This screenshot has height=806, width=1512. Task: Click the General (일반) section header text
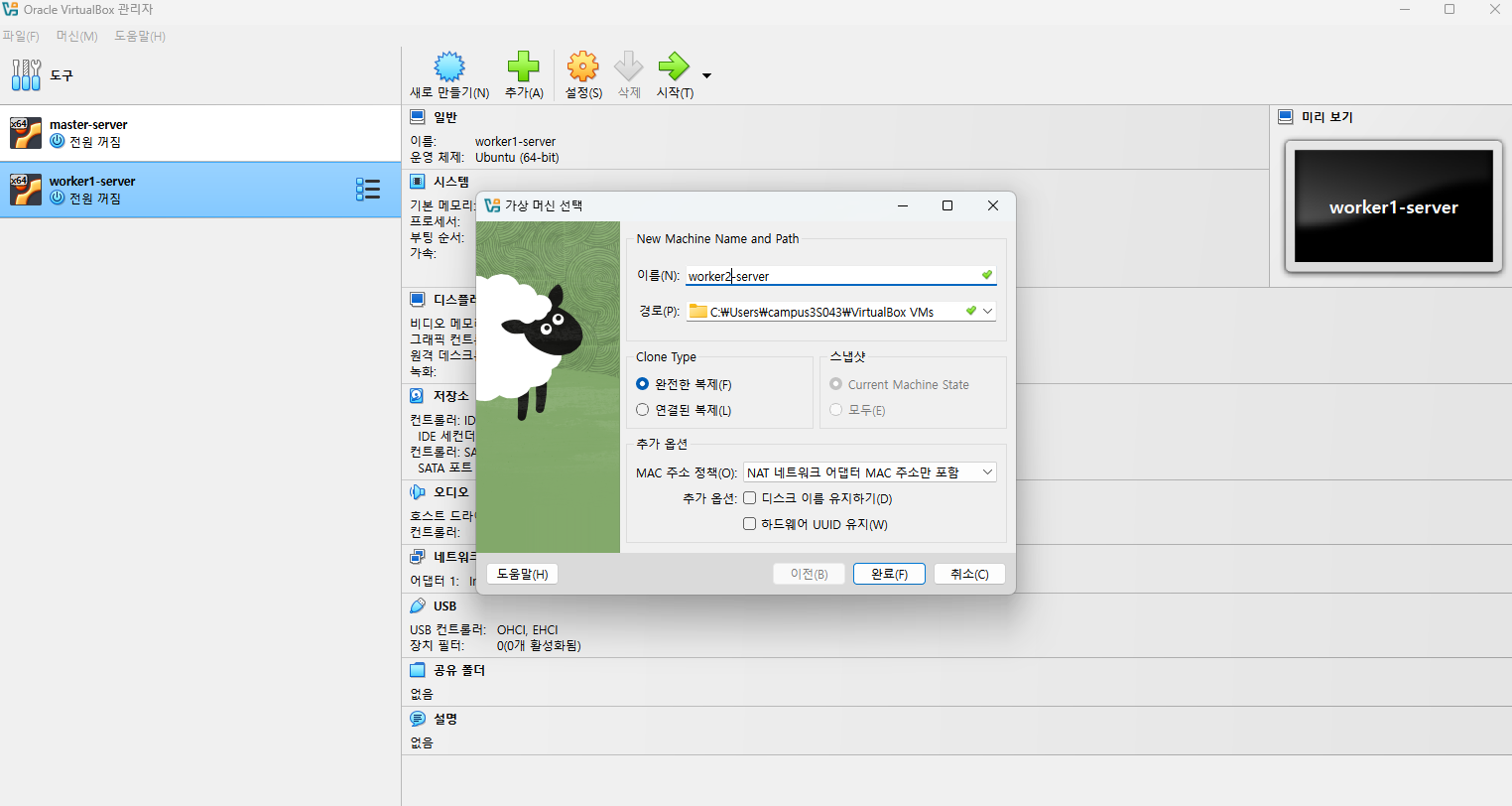pyautogui.click(x=445, y=117)
